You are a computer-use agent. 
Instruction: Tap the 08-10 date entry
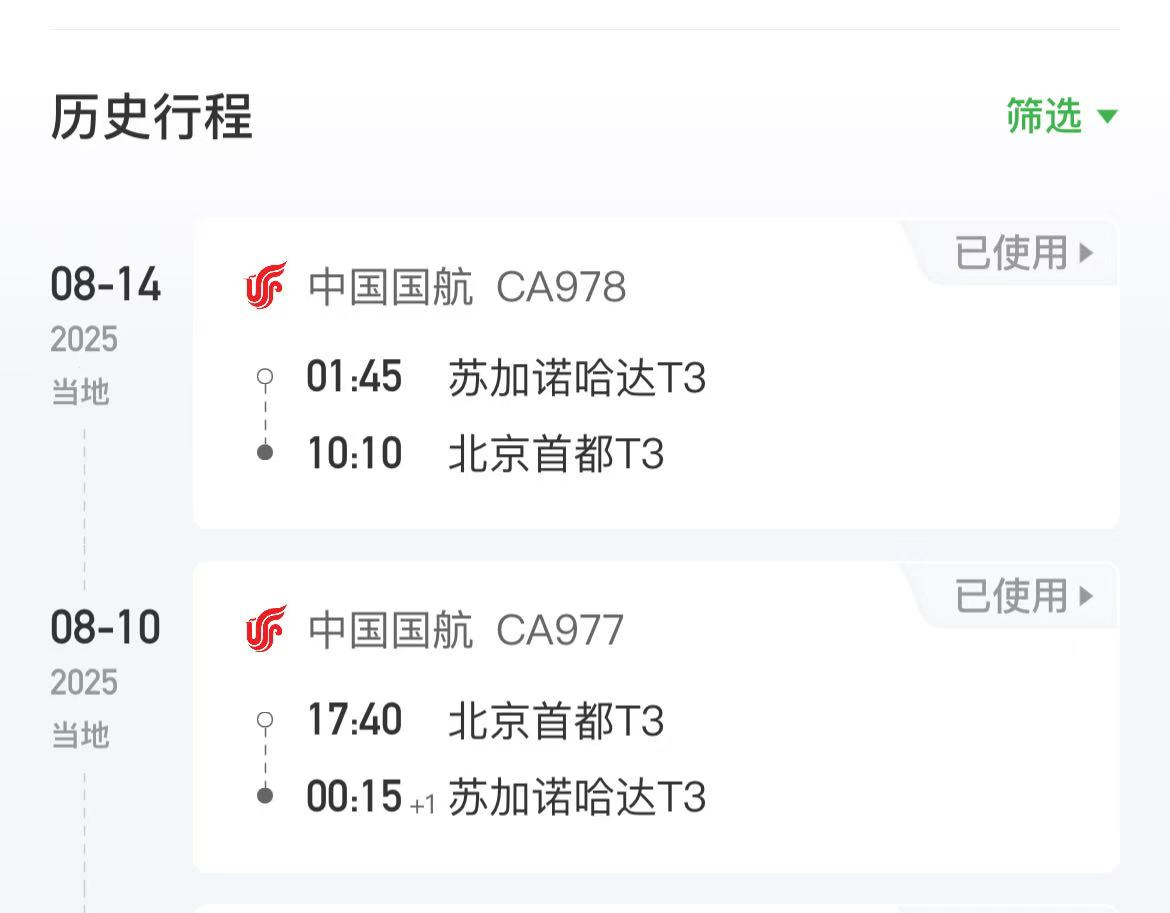click(x=105, y=629)
